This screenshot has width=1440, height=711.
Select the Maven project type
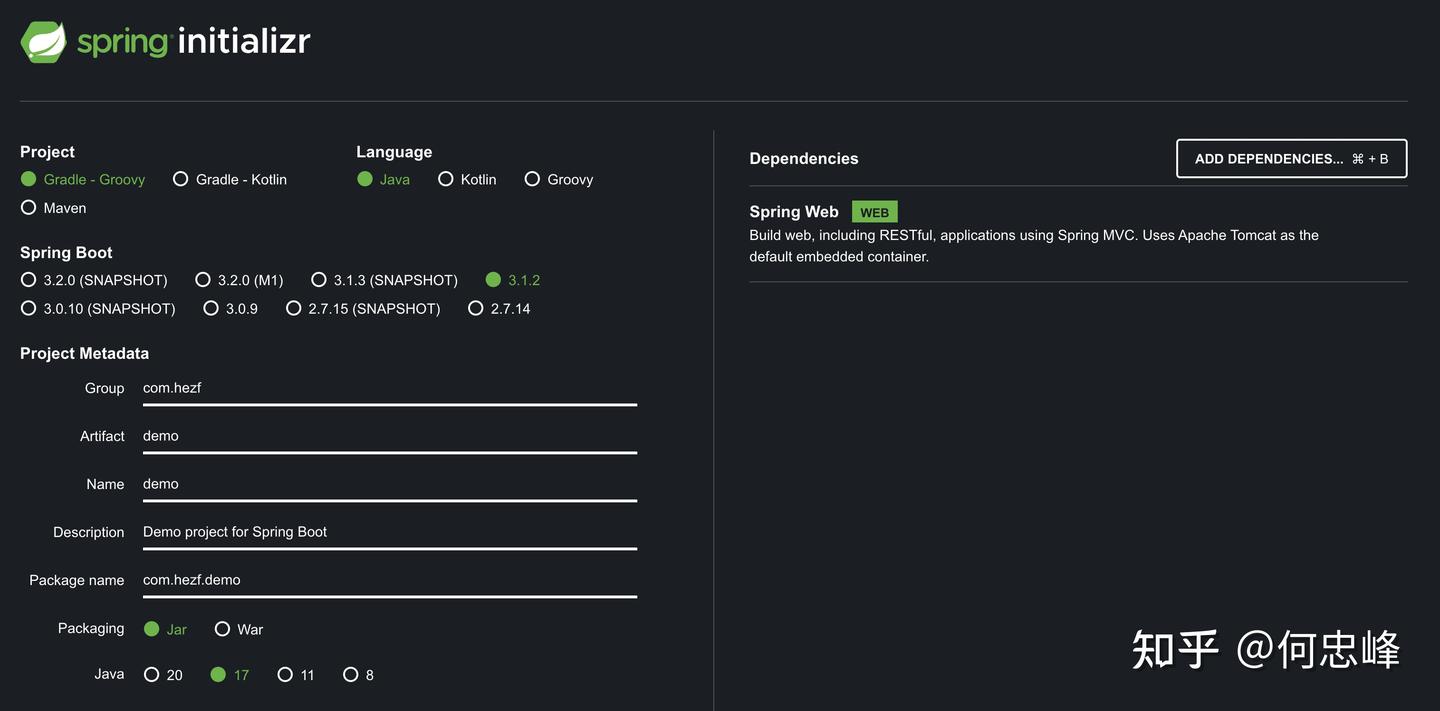coord(54,208)
